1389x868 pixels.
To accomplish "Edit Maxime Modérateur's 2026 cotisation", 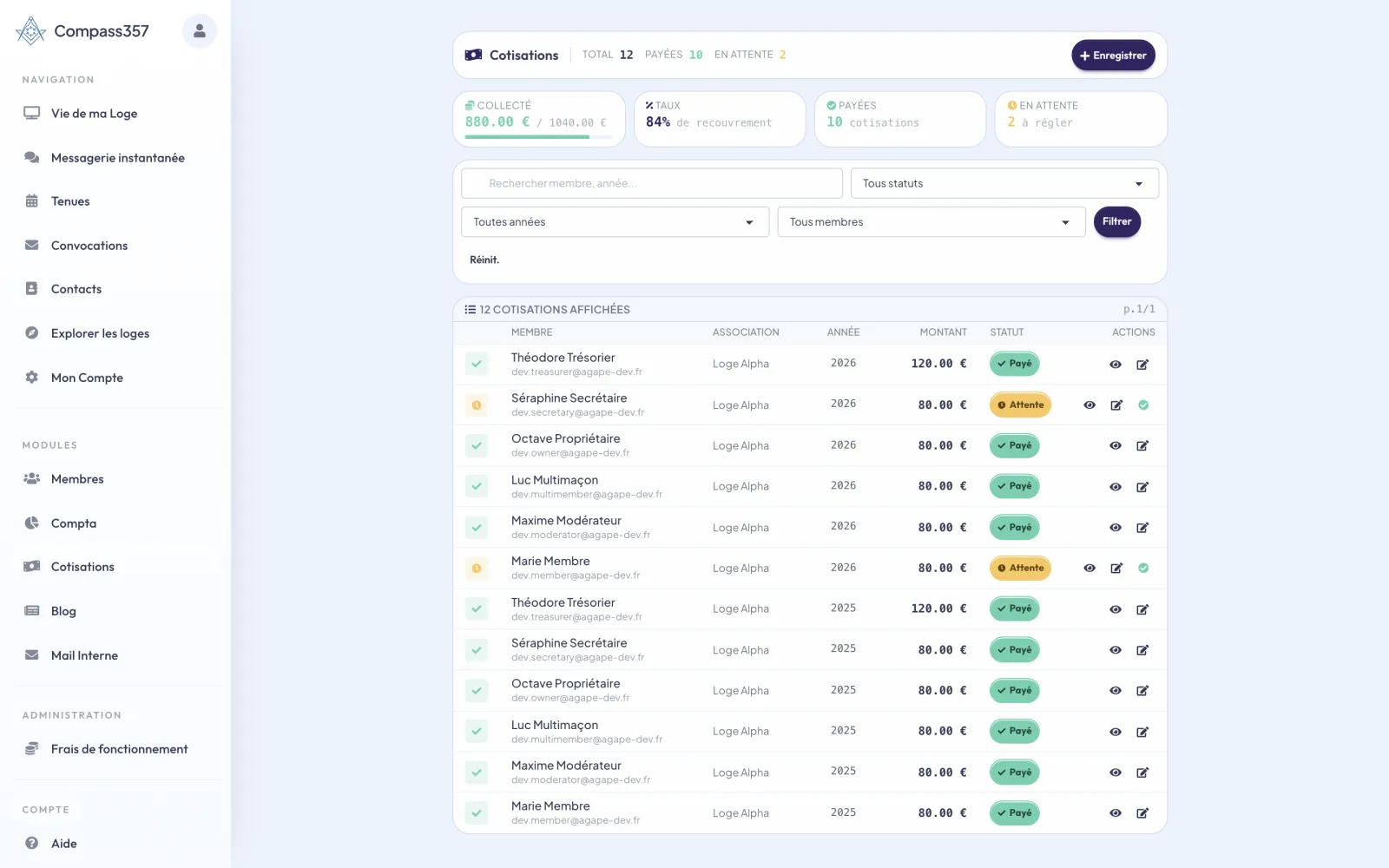I will click(1142, 528).
